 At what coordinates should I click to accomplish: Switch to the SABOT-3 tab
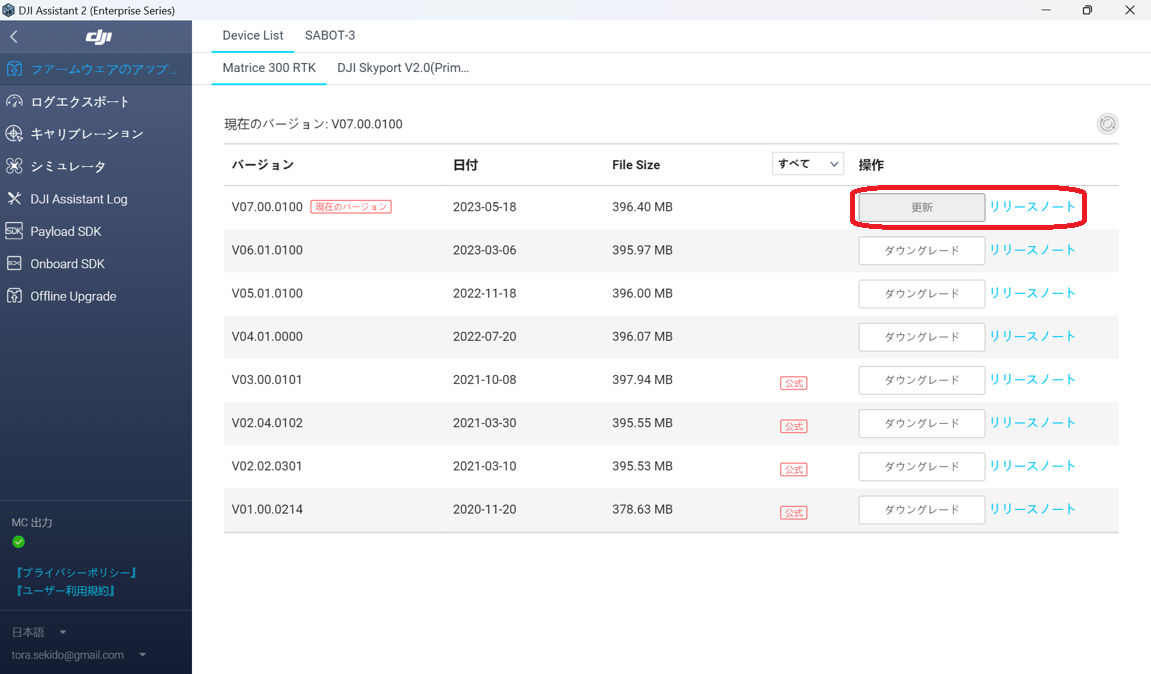coord(330,35)
